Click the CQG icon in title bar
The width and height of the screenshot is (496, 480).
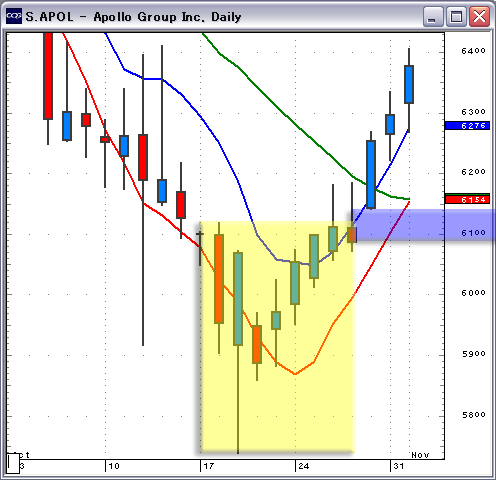click(14, 16)
